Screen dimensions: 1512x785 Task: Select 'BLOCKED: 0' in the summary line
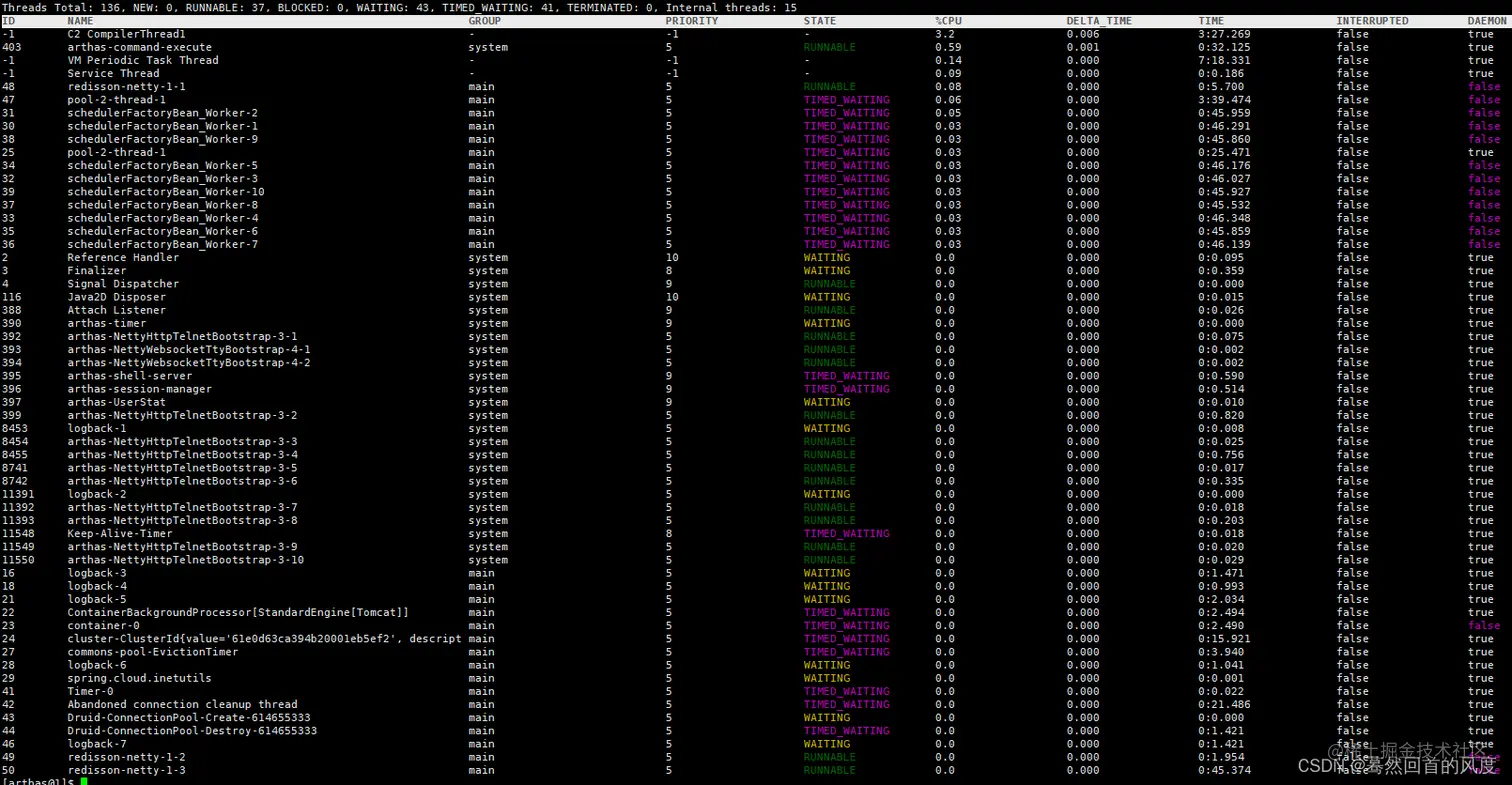click(x=311, y=7)
